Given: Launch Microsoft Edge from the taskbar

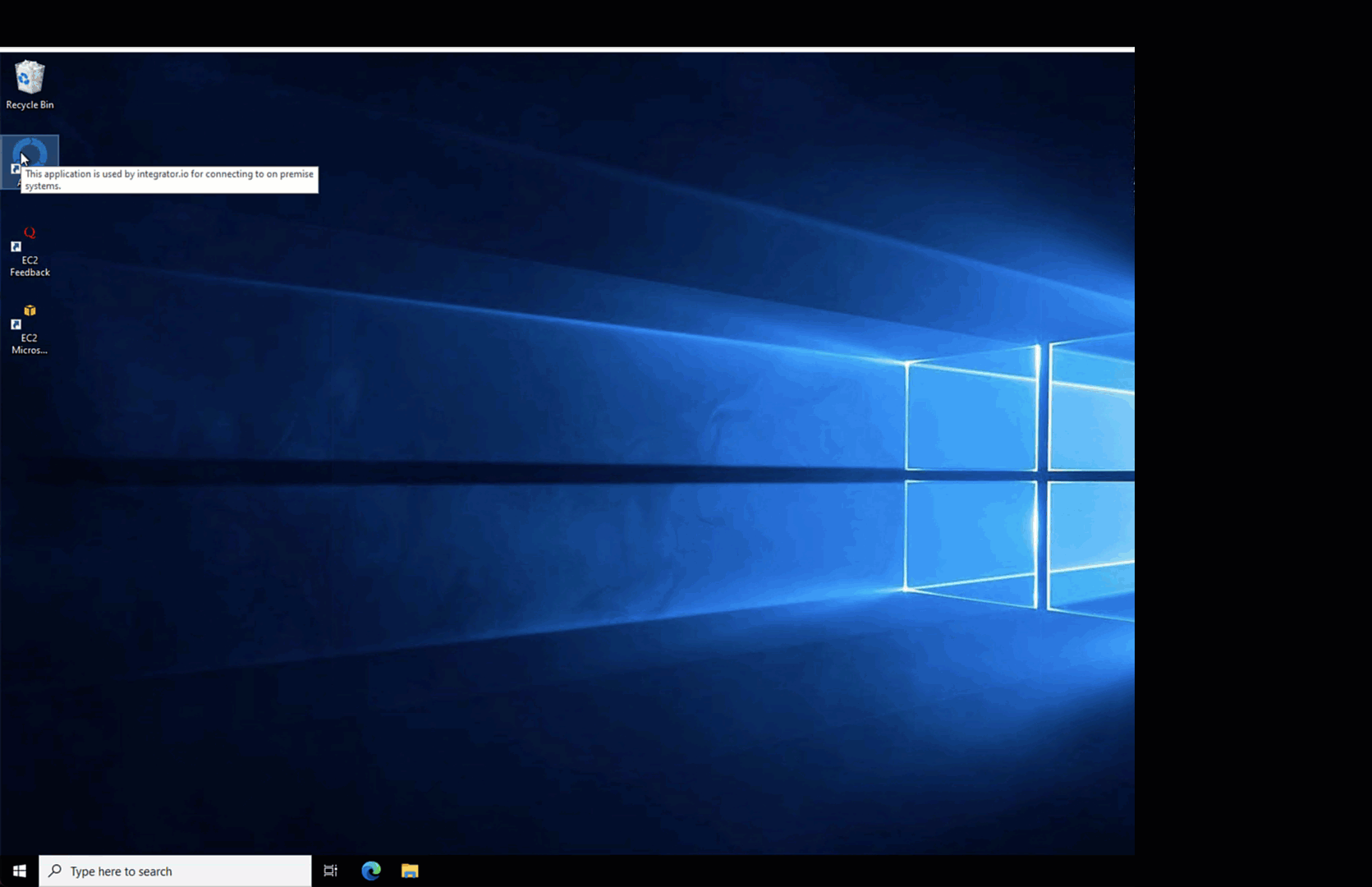Looking at the screenshot, I should point(371,871).
